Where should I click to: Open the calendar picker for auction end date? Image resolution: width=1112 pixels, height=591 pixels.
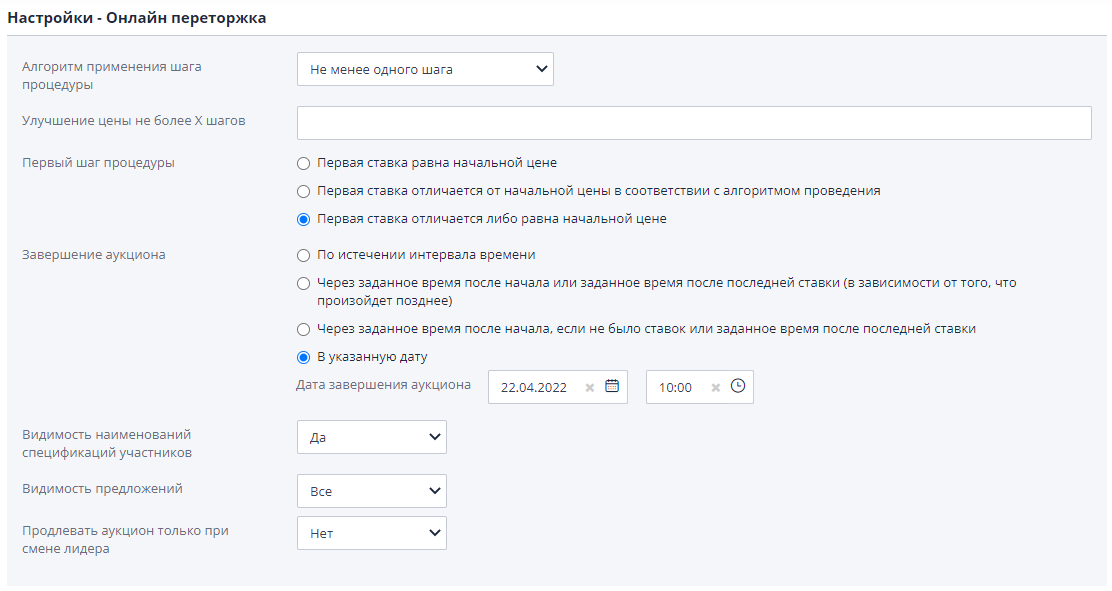611,387
